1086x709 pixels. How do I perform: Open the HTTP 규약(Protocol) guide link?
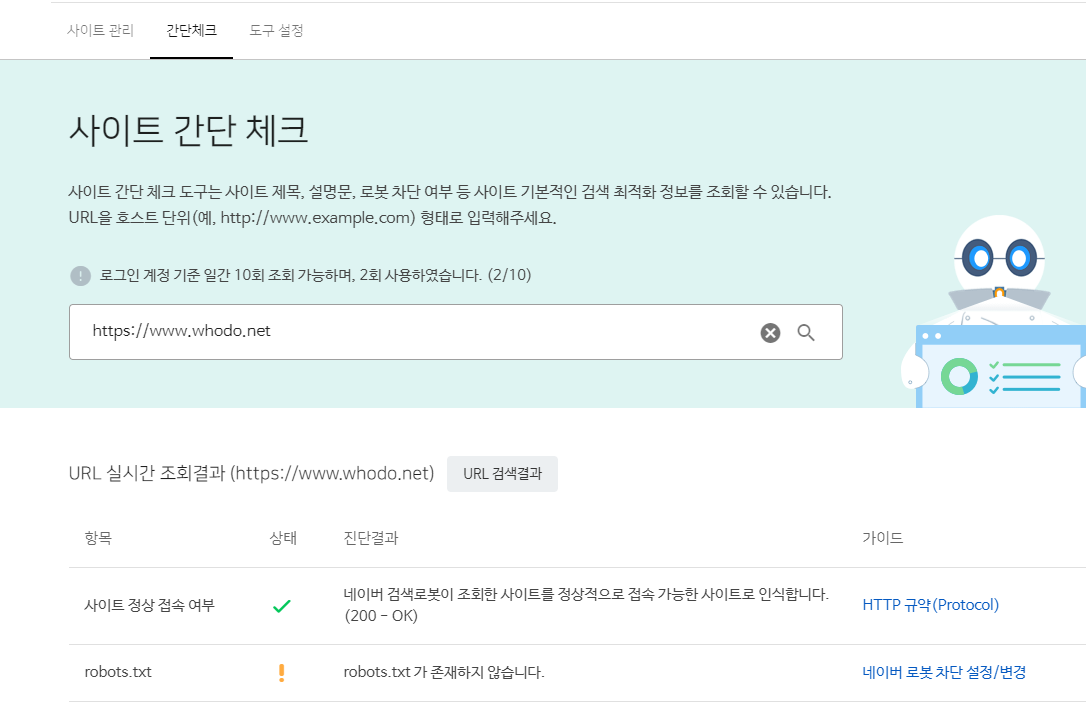tap(930, 604)
